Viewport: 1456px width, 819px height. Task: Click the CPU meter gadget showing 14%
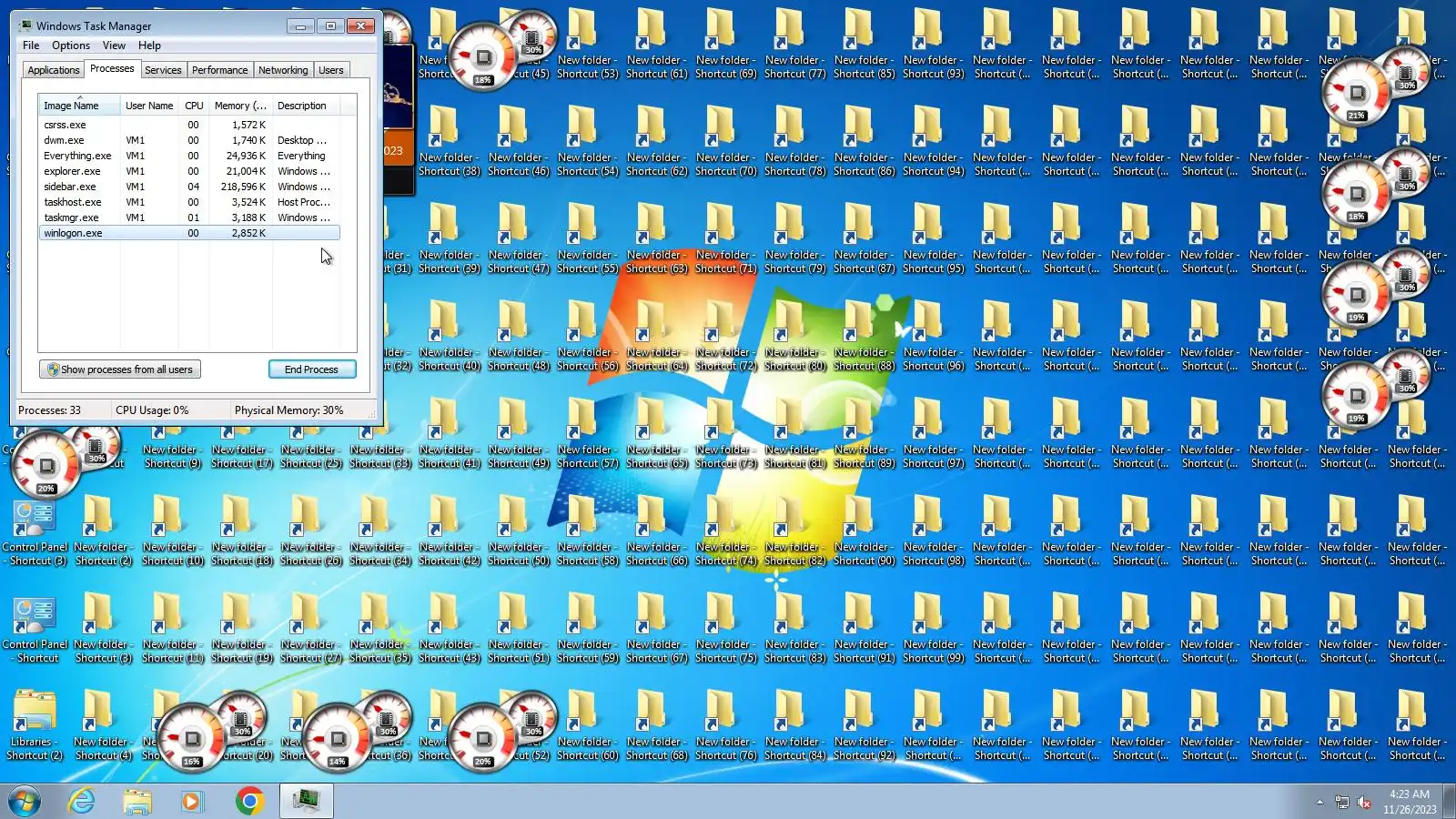click(x=338, y=737)
